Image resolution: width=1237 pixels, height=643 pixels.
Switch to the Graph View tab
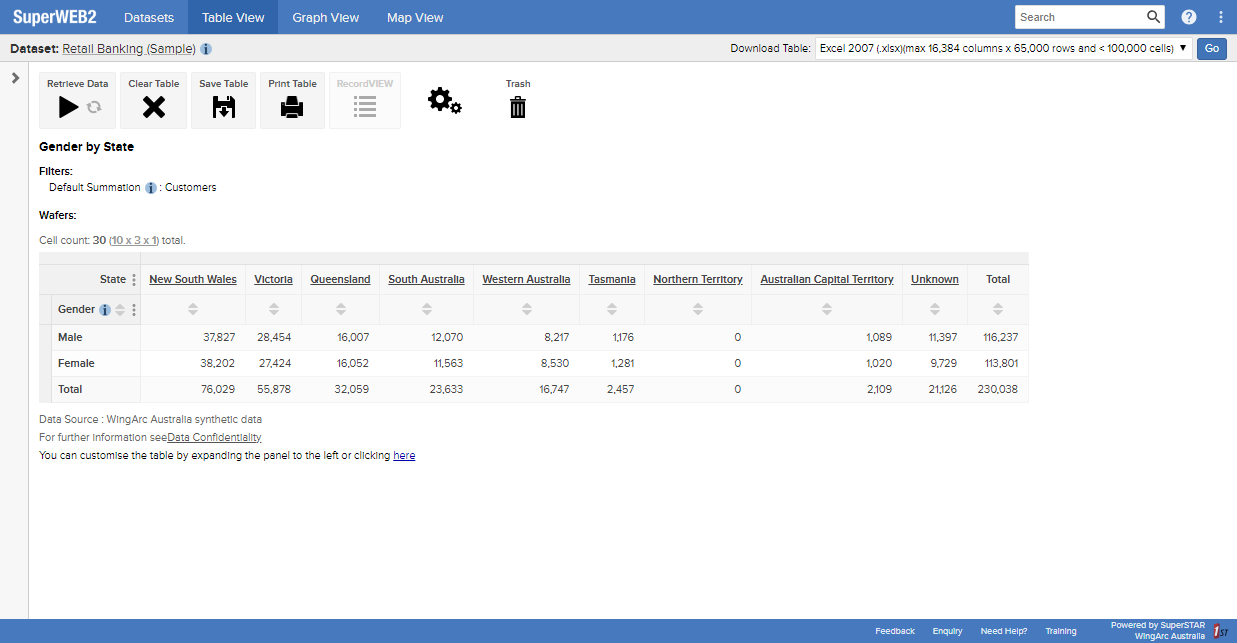[x=325, y=17]
